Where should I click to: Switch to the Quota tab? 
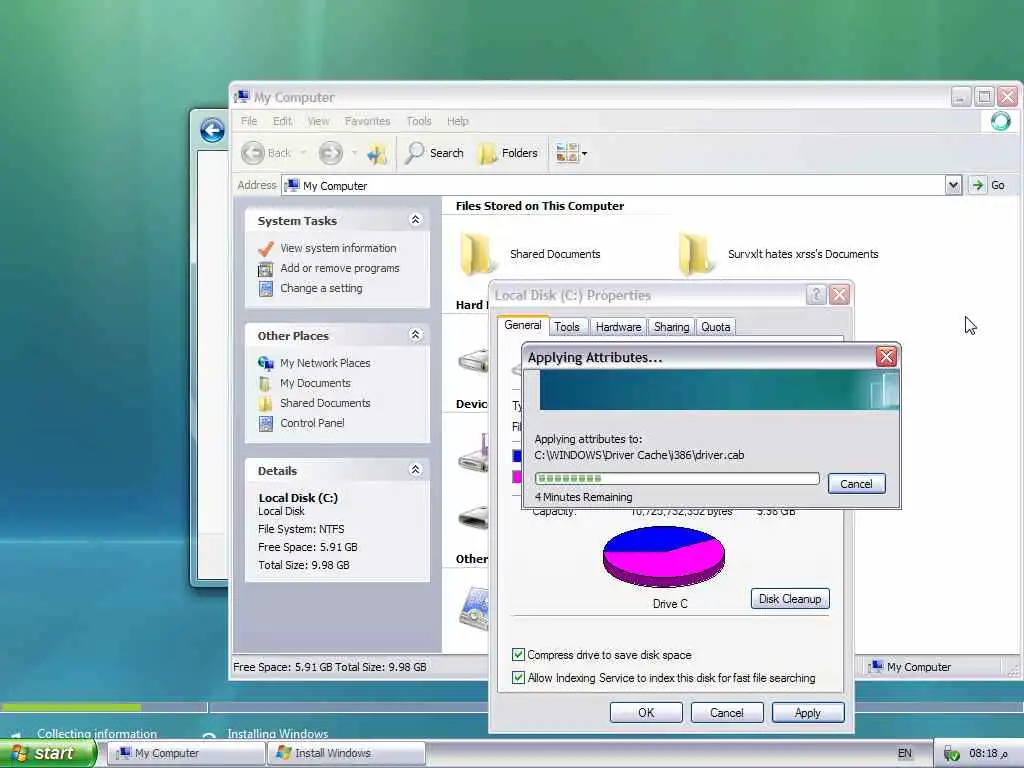click(x=716, y=327)
